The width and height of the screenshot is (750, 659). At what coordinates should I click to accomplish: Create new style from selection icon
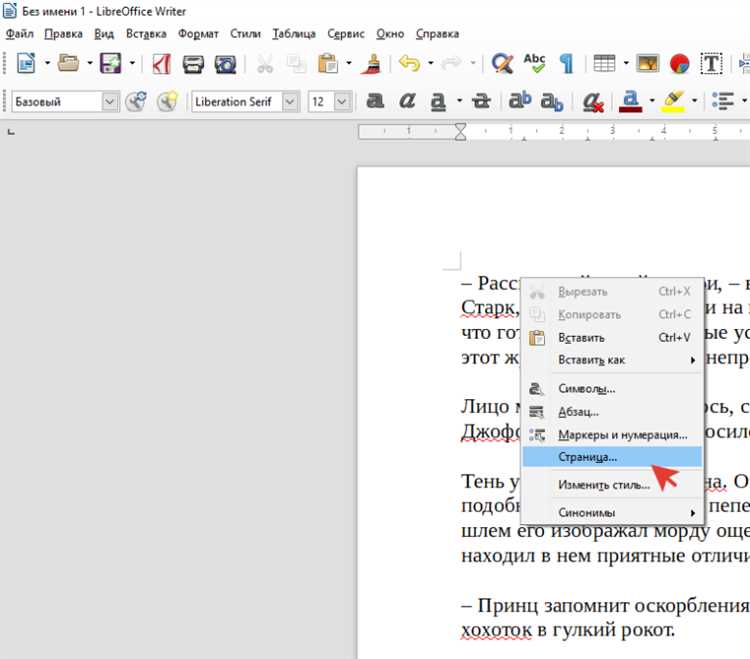point(167,101)
